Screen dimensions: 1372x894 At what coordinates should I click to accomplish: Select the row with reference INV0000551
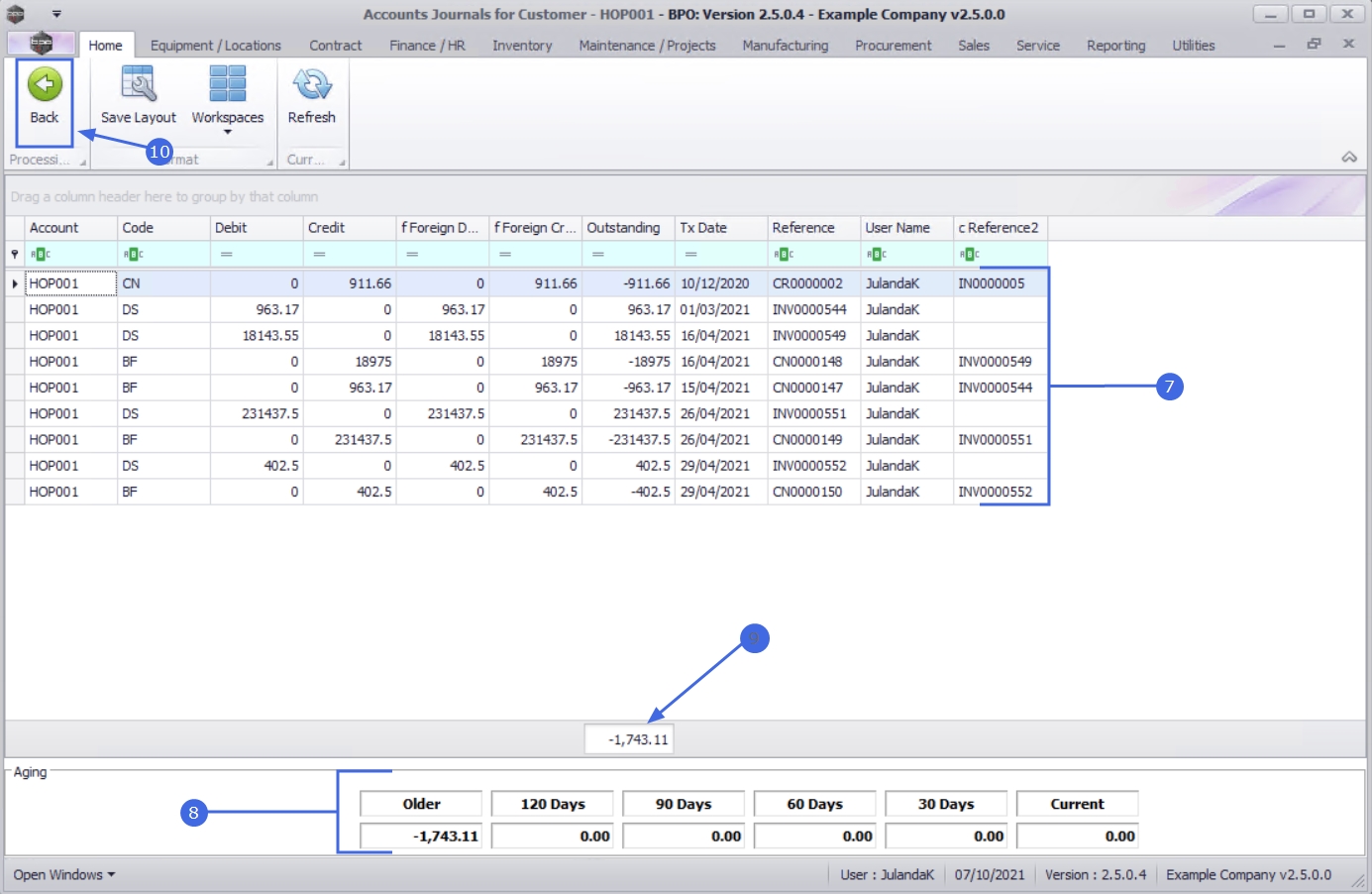point(809,413)
